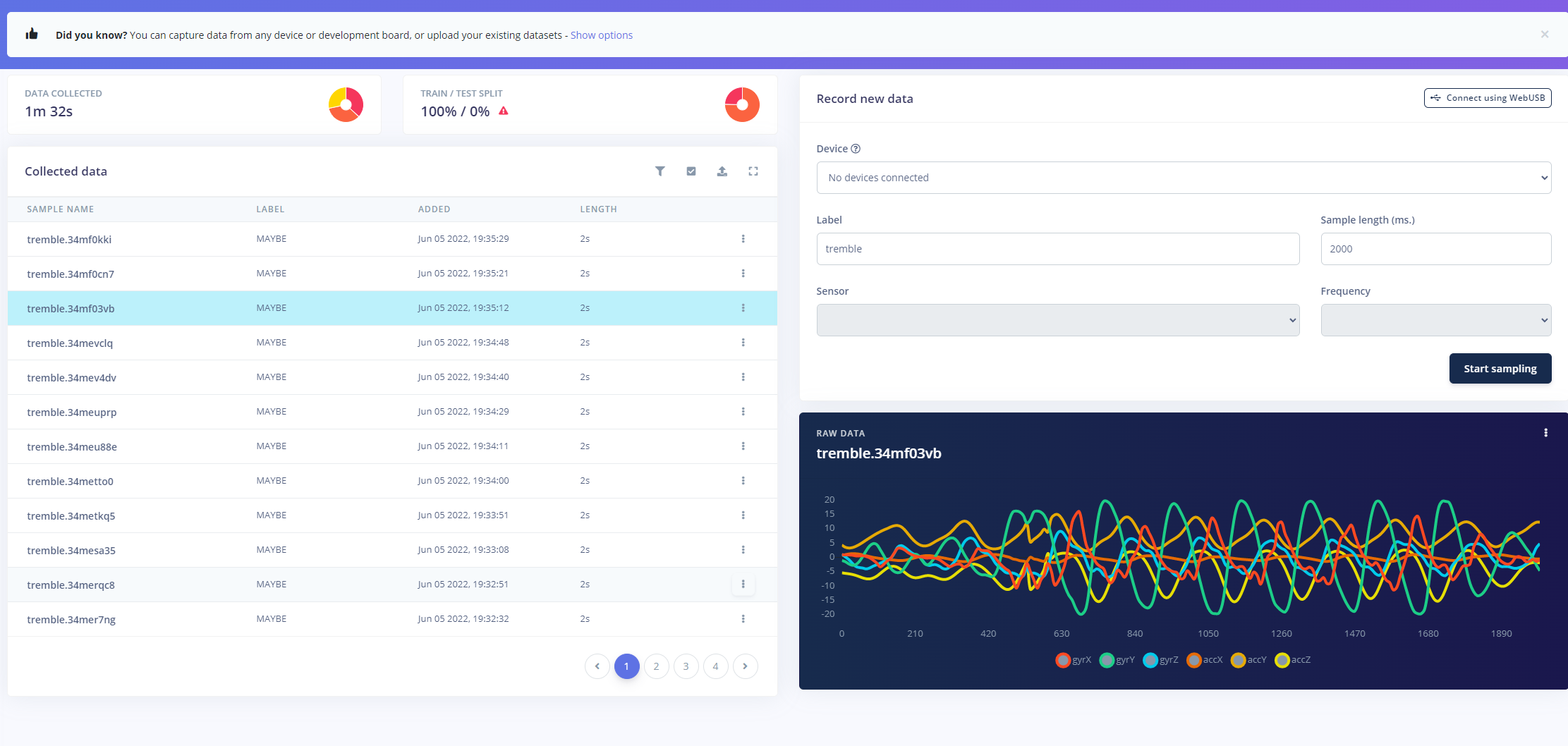Click the SAMPLE NAME column header
Image resolution: width=1568 pixels, height=746 pixels.
click(61, 209)
